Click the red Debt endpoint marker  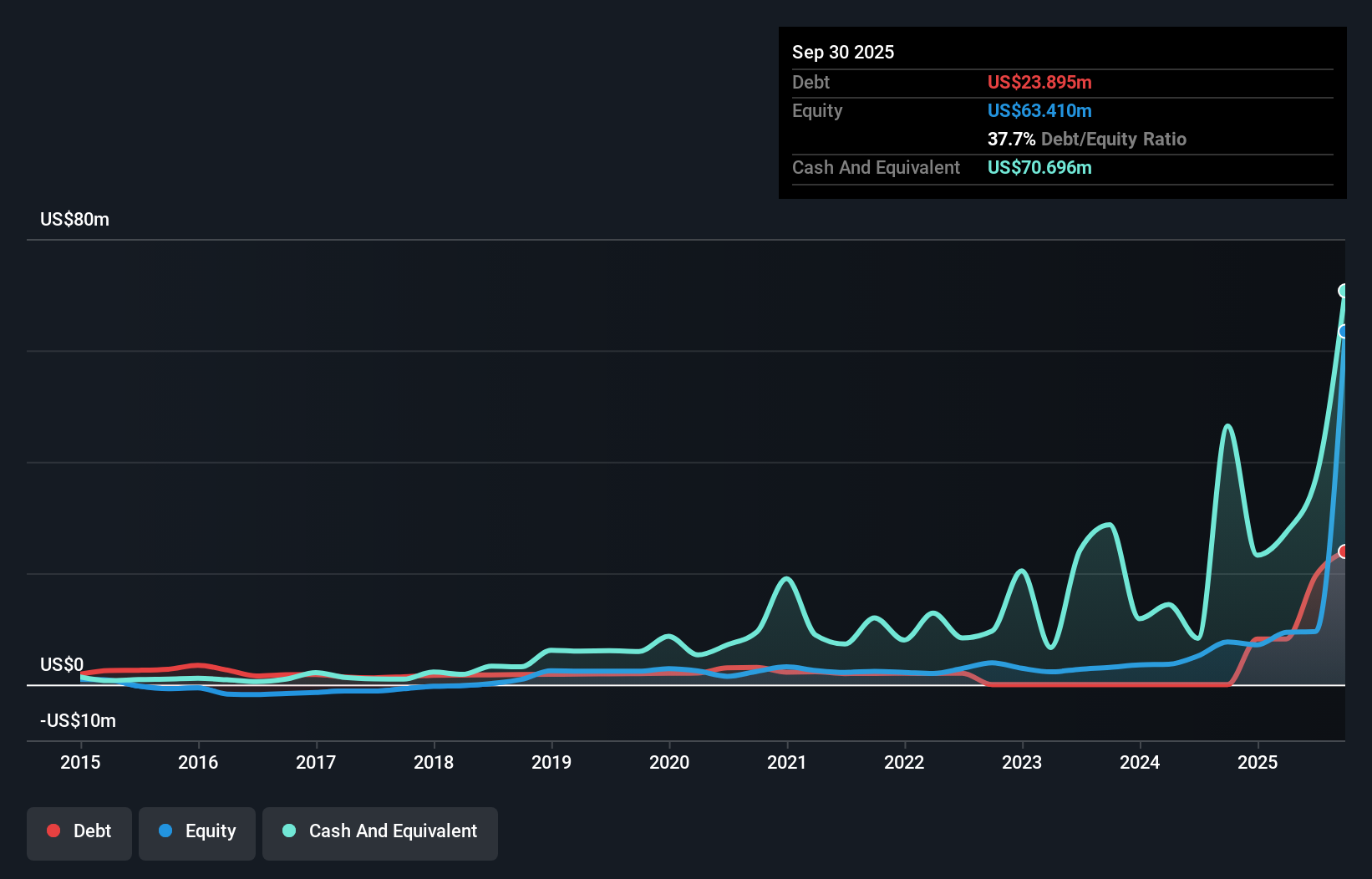pyautogui.click(x=1343, y=551)
